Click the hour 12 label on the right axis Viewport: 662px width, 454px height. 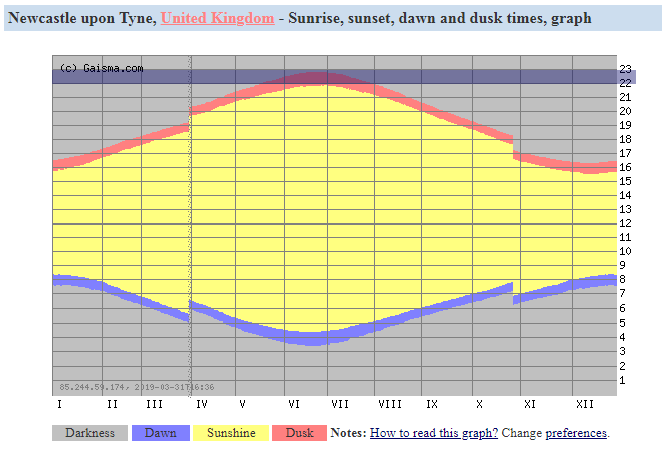point(626,223)
